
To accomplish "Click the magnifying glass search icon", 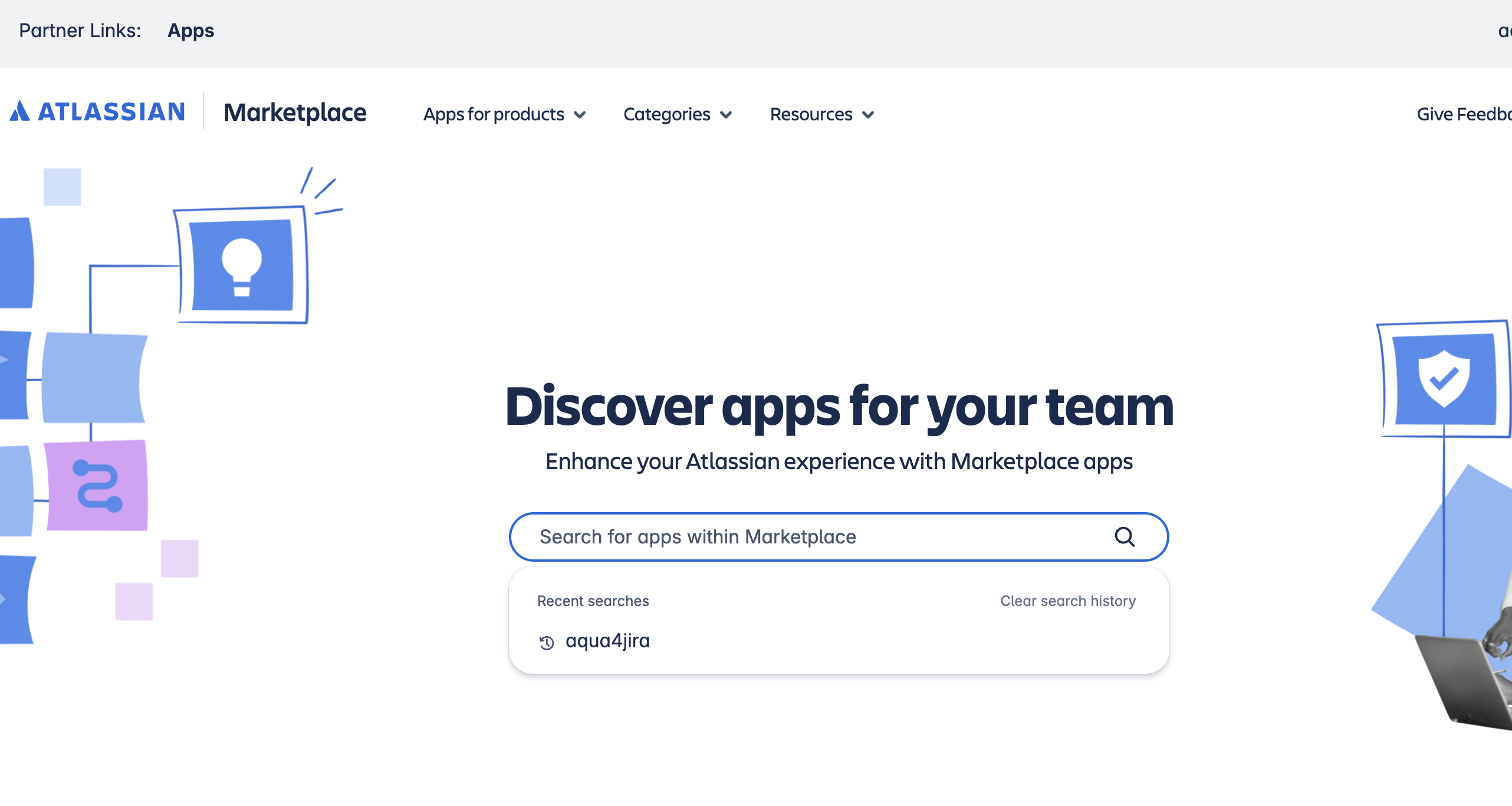I will (x=1124, y=537).
